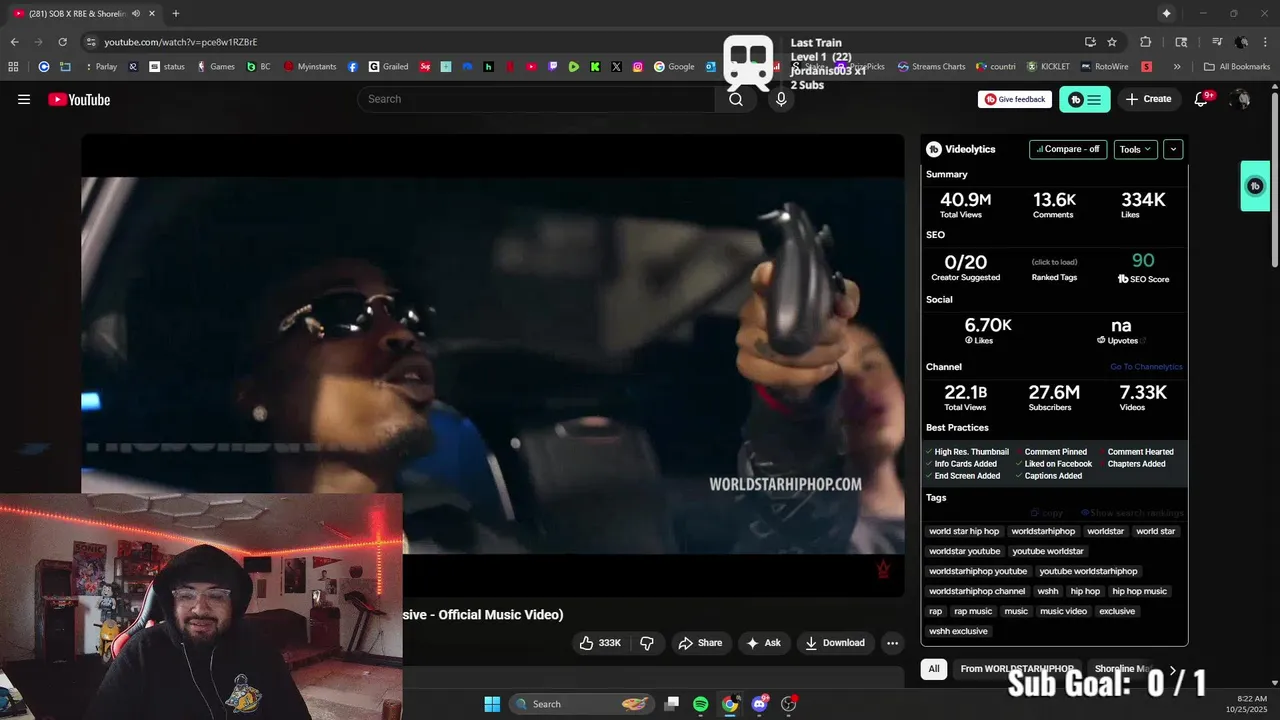
Task: Open Spotify from the taskbar
Action: (701, 704)
